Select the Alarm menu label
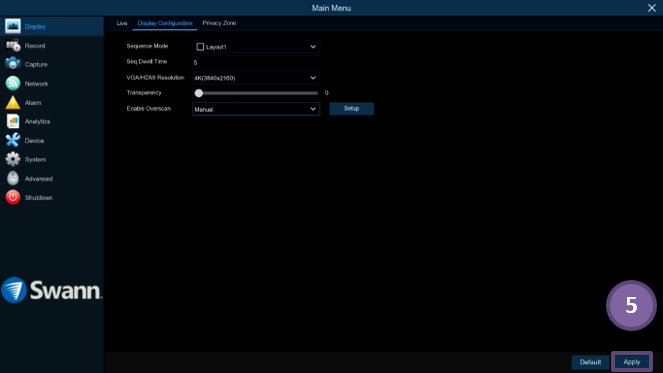 [33, 103]
